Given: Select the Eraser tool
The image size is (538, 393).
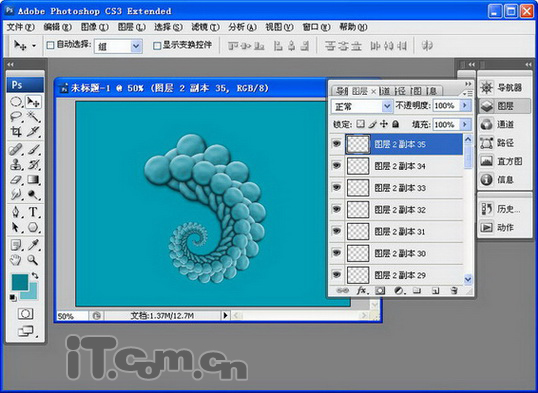Looking at the screenshot, I should click(x=16, y=180).
